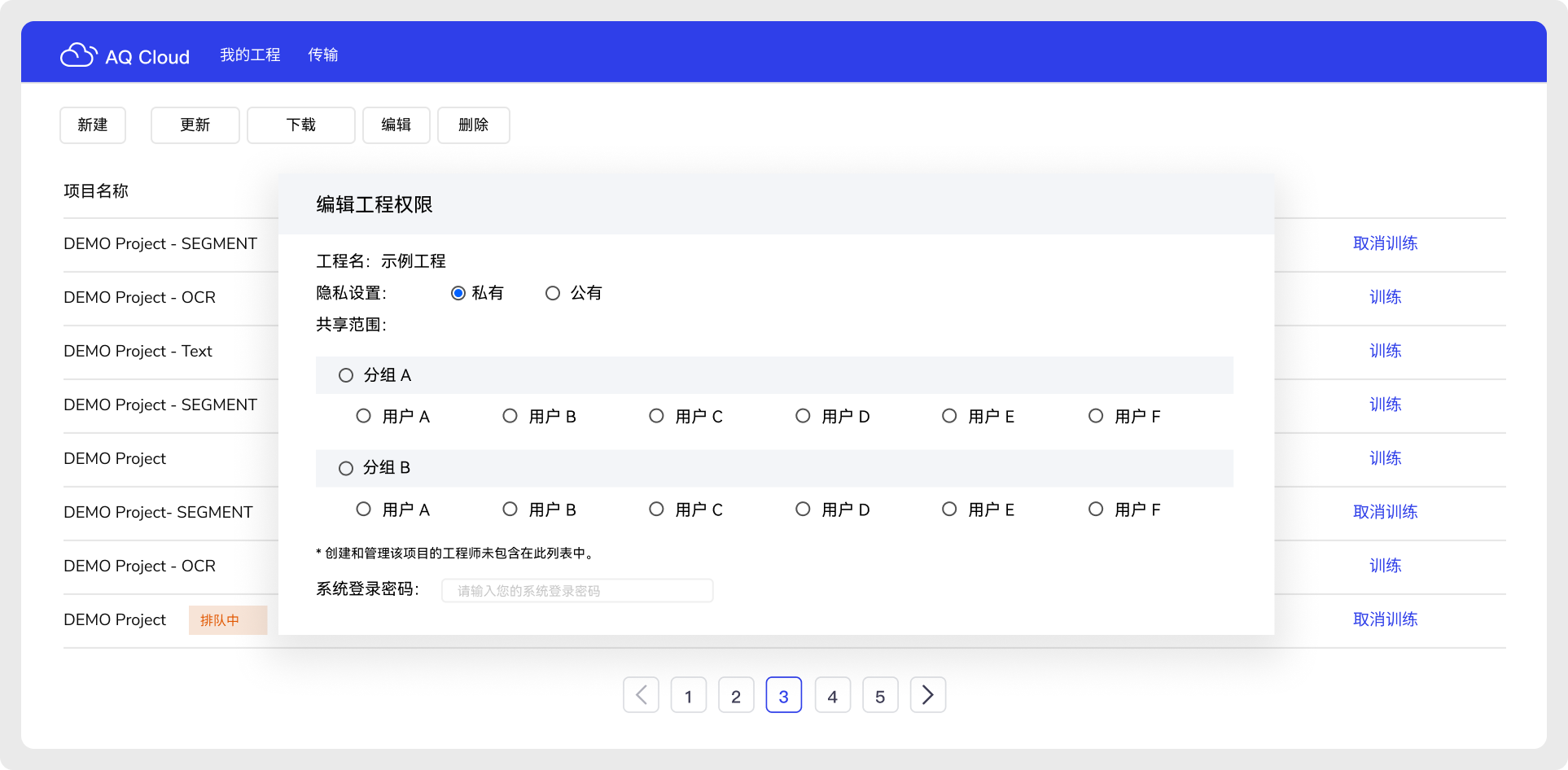
Task: Select the 公有 privacy radio button
Action: [x=553, y=293]
